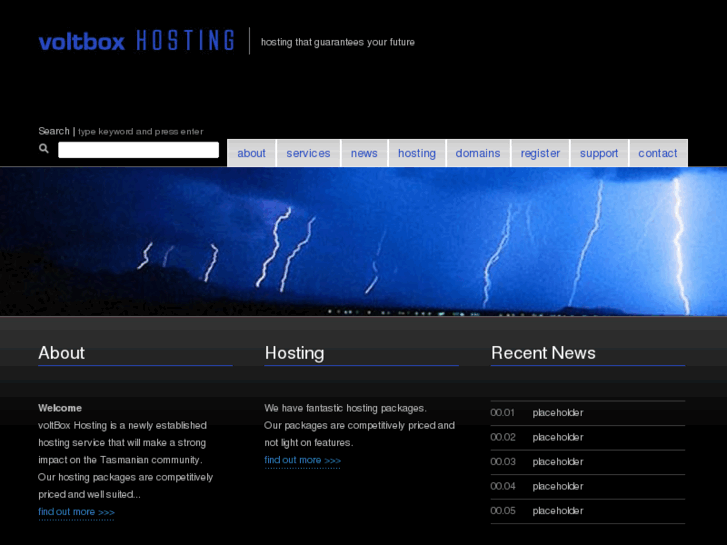
Task: Follow 'find out more' under Hosting
Action: pyautogui.click(x=302, y=460)
